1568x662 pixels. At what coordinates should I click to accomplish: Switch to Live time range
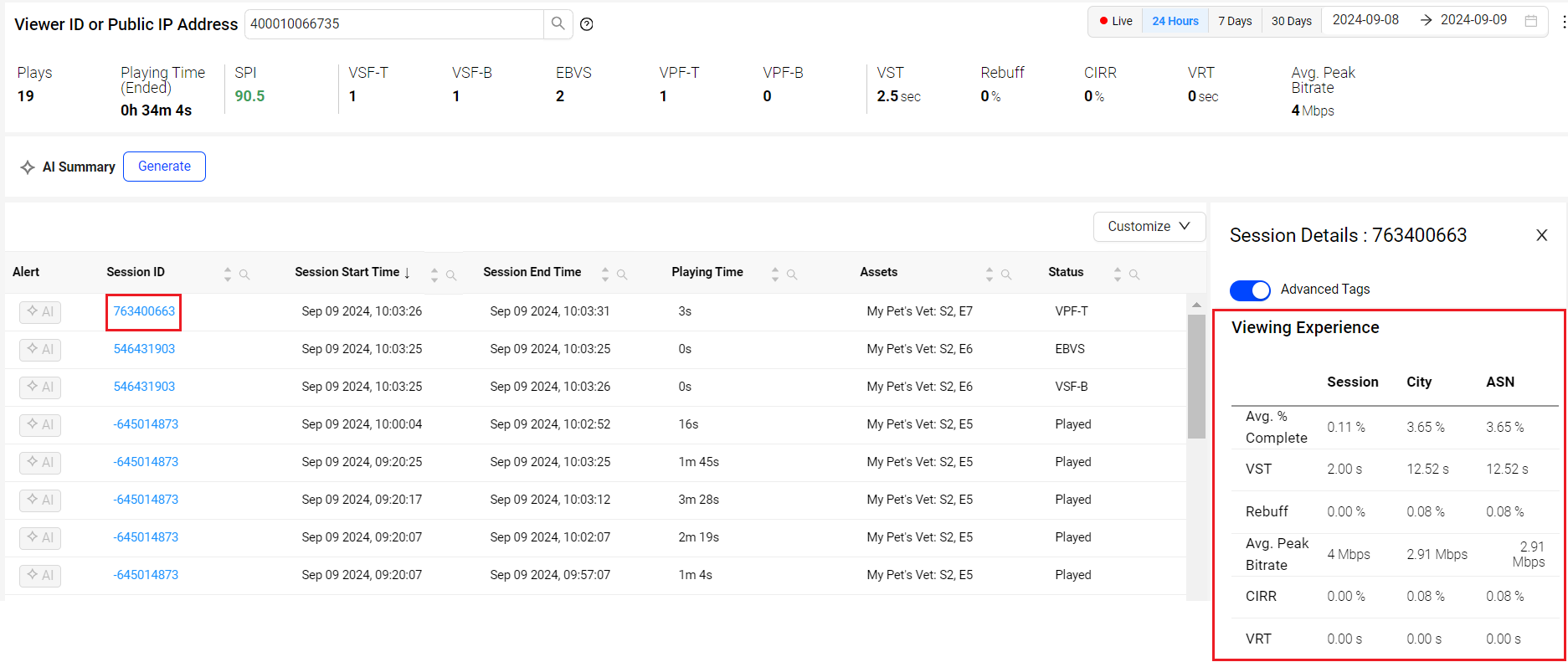(x=1116, y=21)
